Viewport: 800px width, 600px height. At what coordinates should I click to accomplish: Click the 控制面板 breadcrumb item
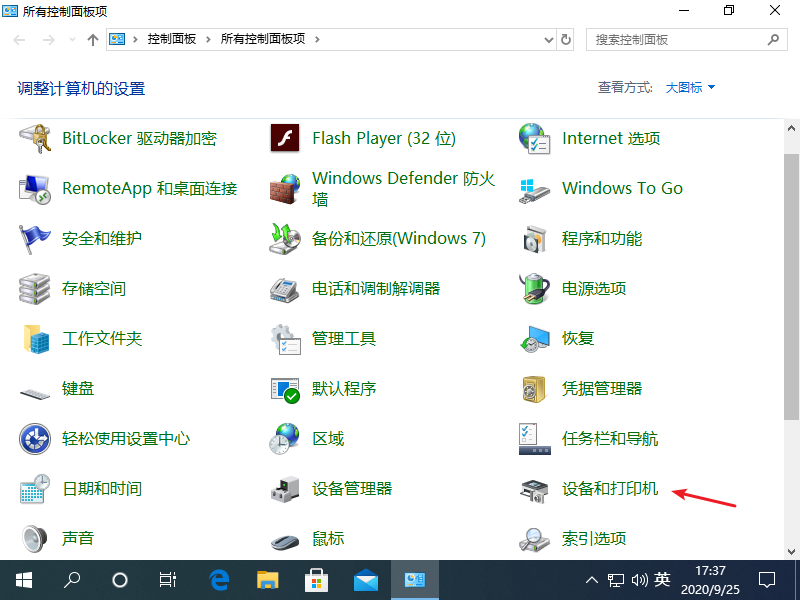(x=172, y=40)
